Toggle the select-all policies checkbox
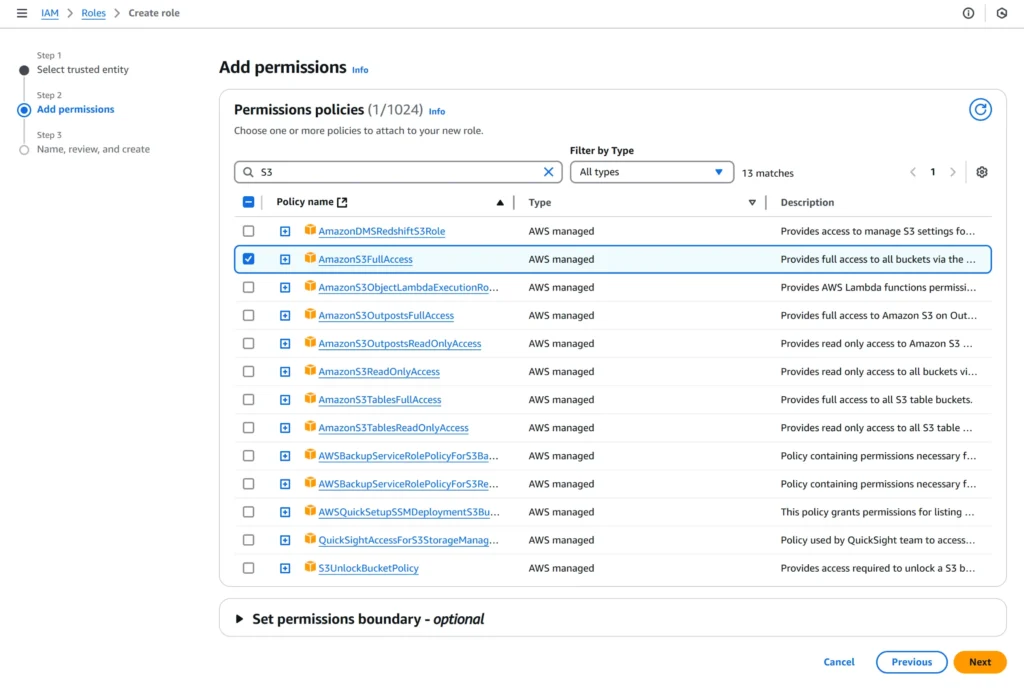The width and height of the screenshot is (1024, 691). pyautogui.click(x=248, y=202)
